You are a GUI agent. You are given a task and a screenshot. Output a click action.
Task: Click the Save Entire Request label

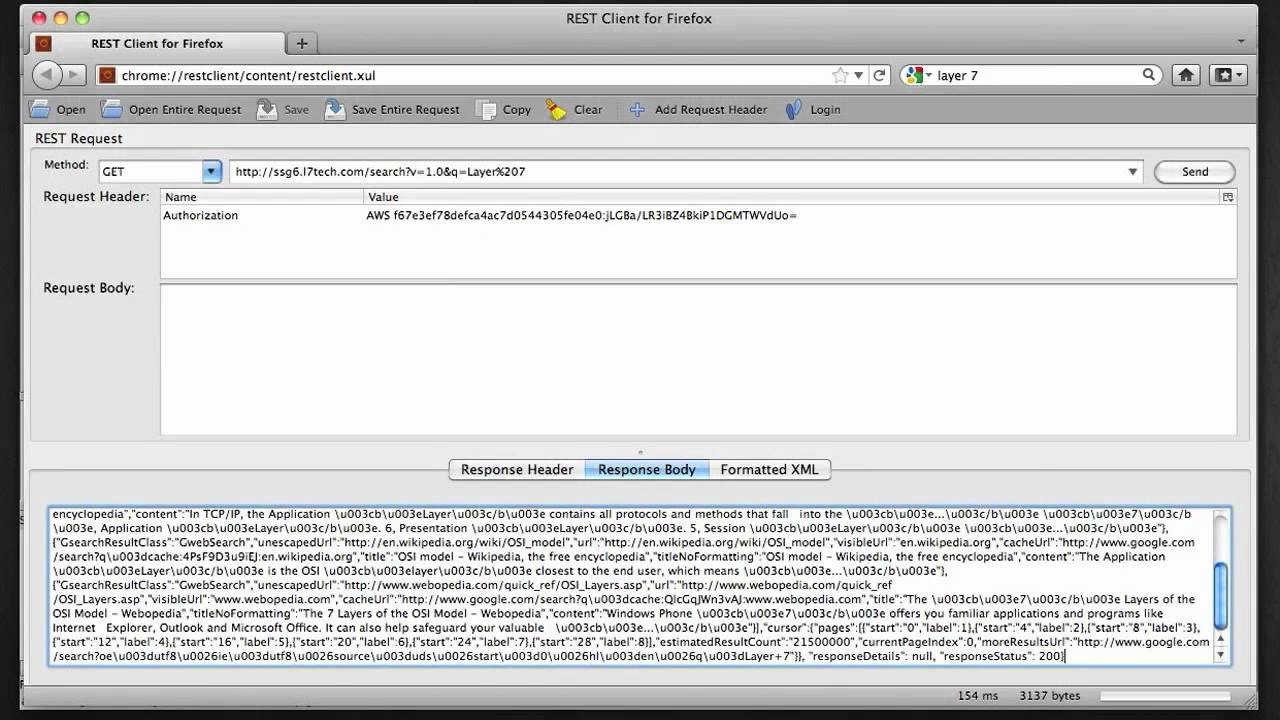(406, 110)
